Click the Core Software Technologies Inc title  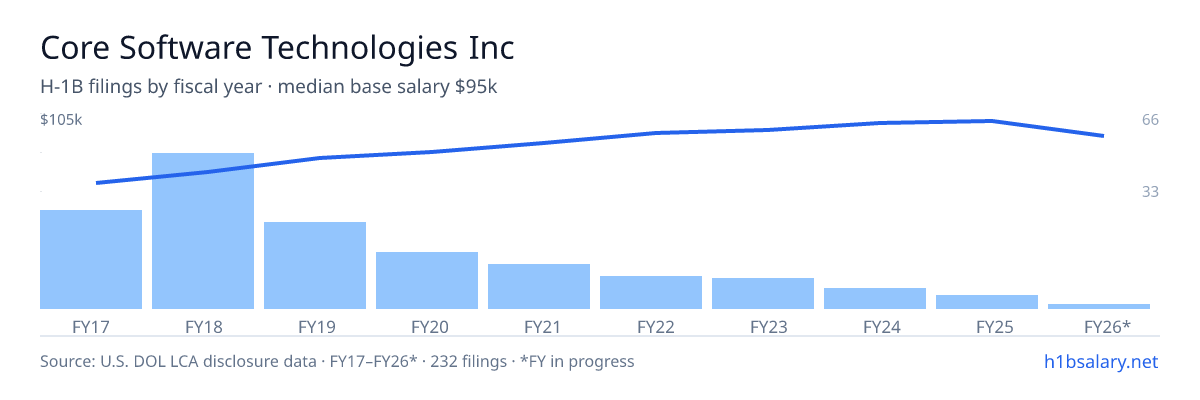(278, 47)
